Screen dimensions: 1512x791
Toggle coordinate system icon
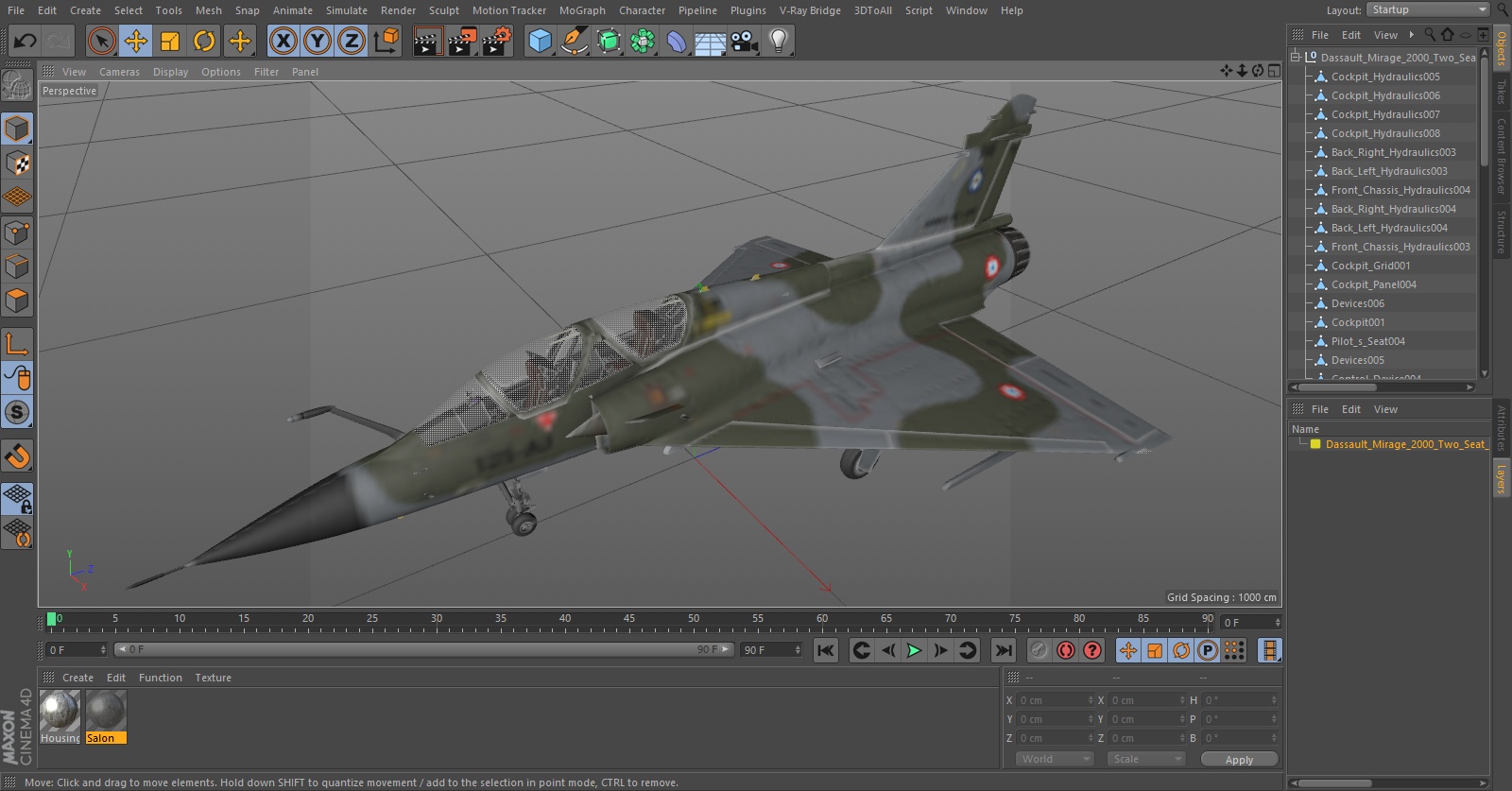pos(387,41)
